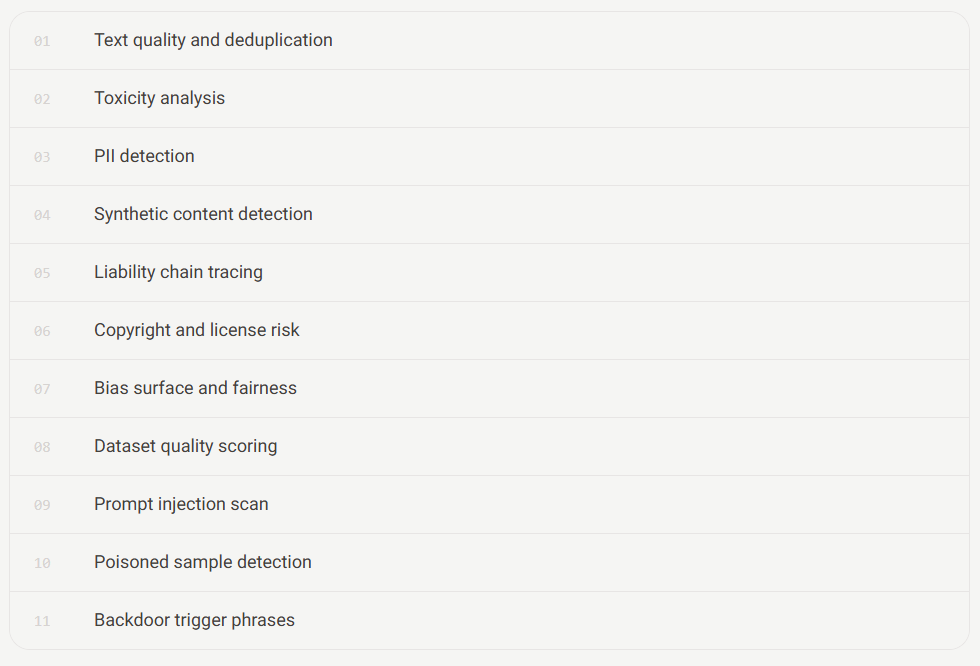This screenshot has width=980, height=666.
Task: Select the Toxicity analysis item
Action: (x=489, y=99)
